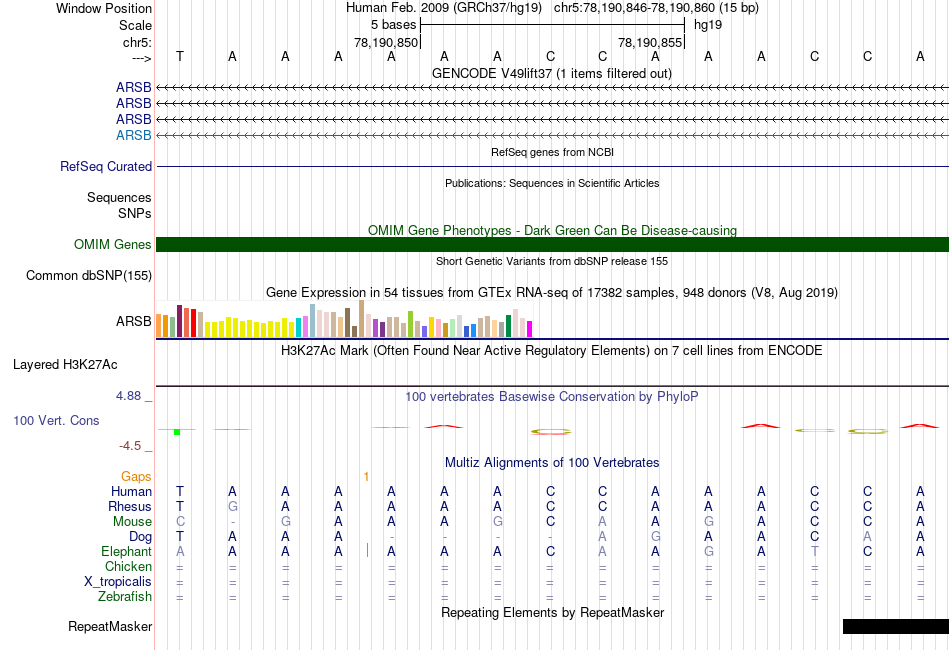Click the black RepeatMasker repeat block
Image resolution: width=950 pixels, height=650 pixels.
(895, 626)
